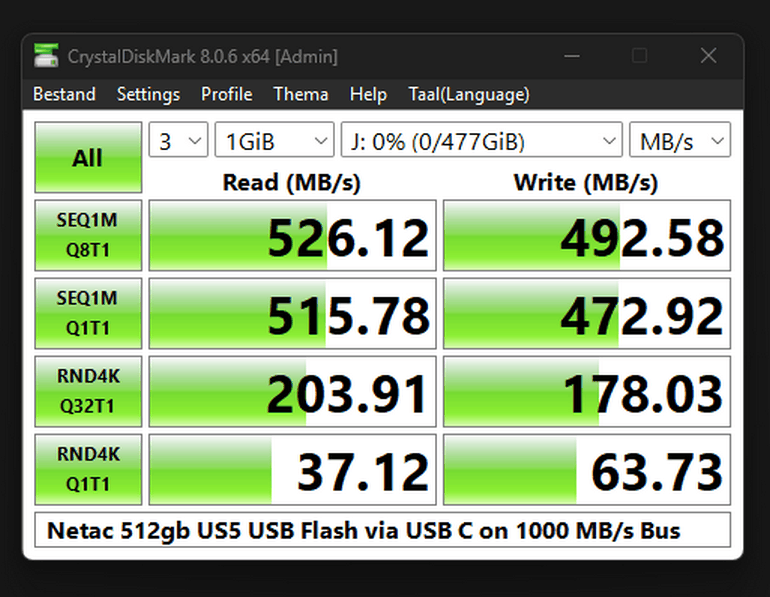Click the Read (MB/s) column header
Image resolution: width=770 pixels, height=597 pixels.
(x=292, y=183)
